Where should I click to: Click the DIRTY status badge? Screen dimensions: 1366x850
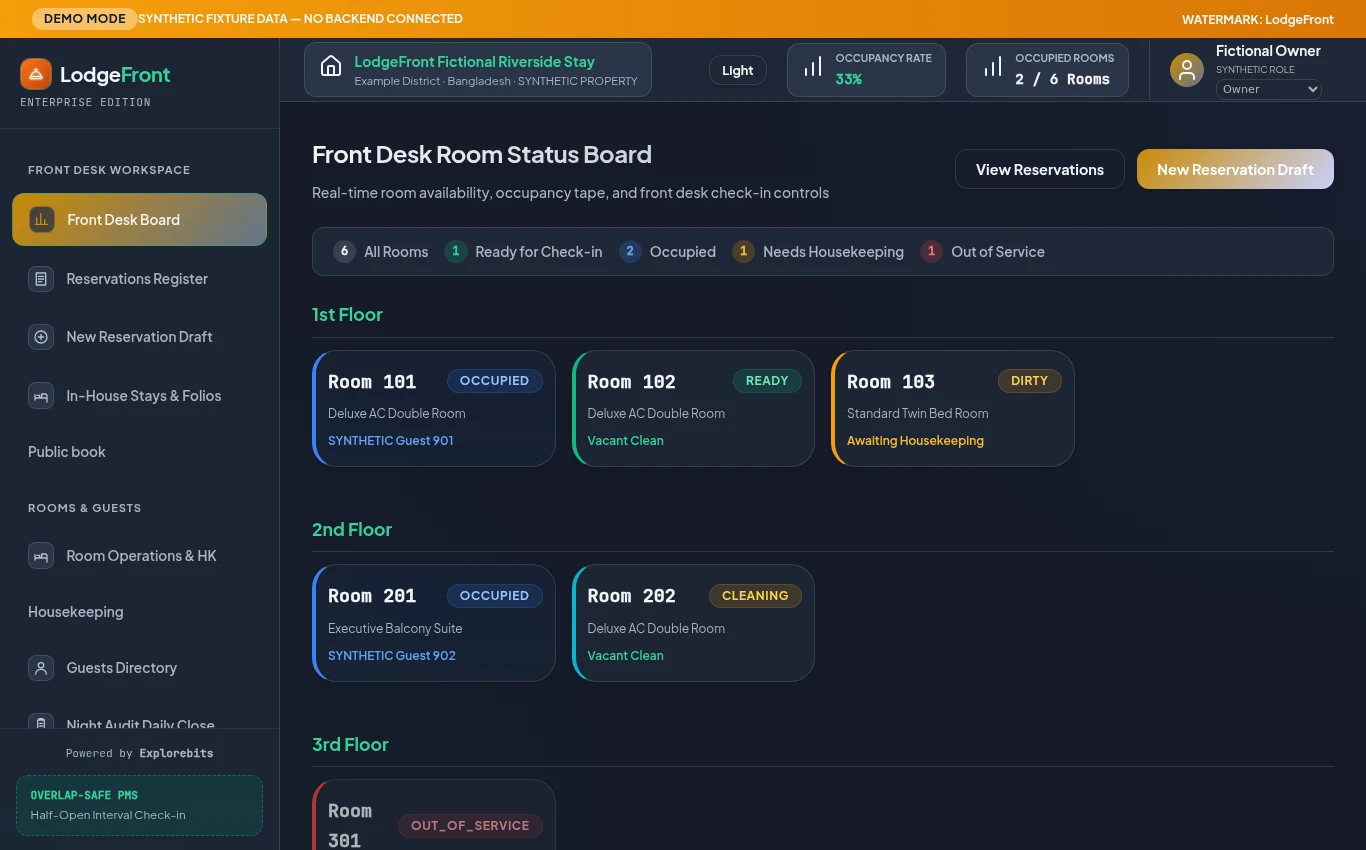1029,381
